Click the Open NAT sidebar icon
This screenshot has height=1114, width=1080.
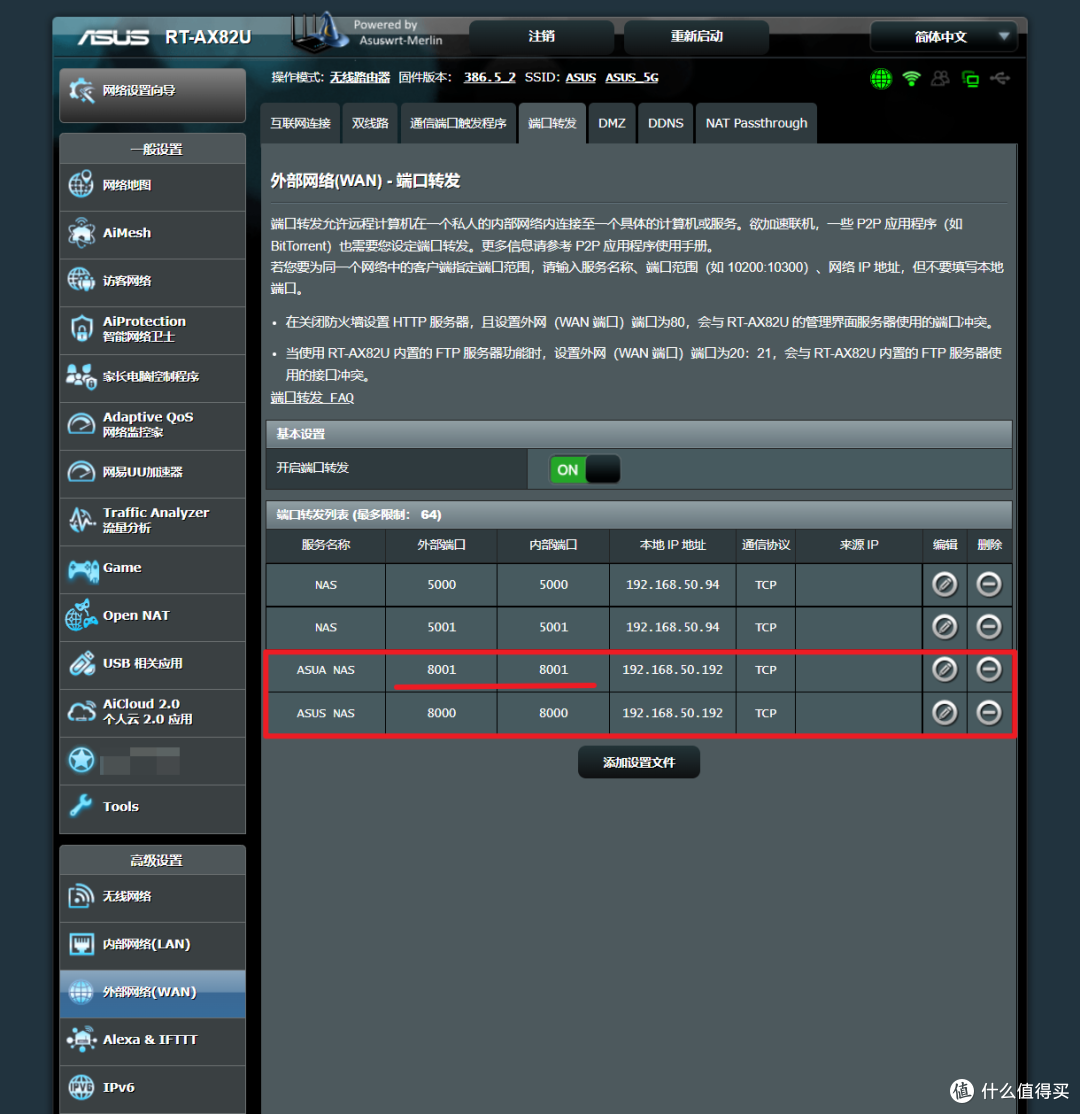tap(80, 617)
